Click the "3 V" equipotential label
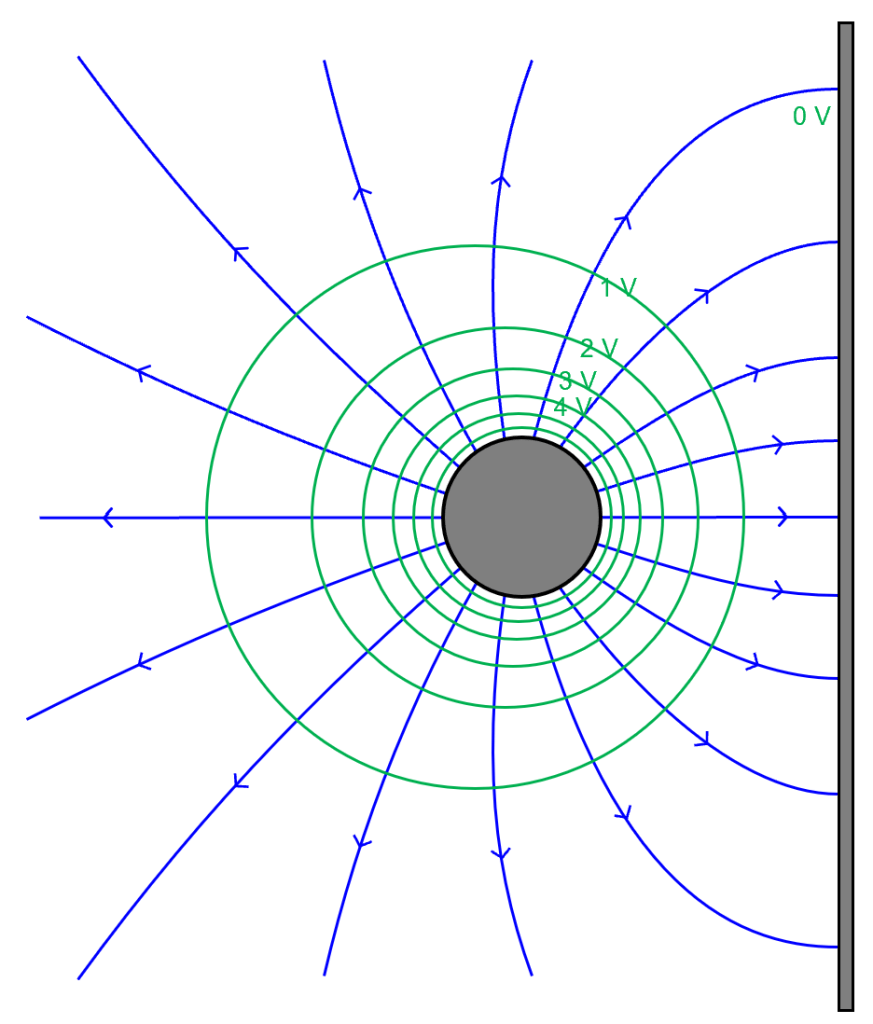Image resolution: width=873 pixels, height=1024 pixels. pyautogui.click(x=577, y=381)
